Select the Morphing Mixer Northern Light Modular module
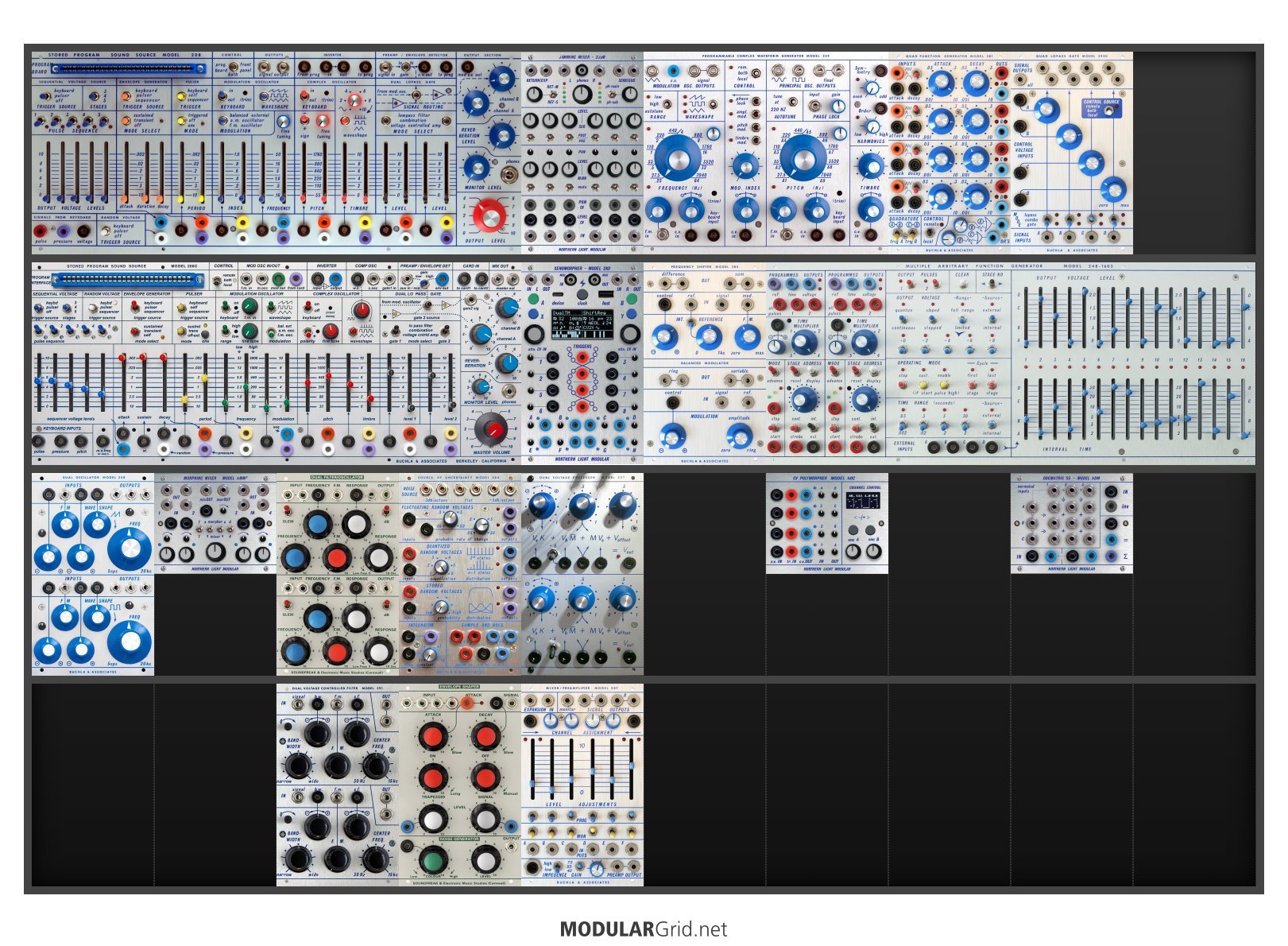1288x946 pixels. click(x=215, y=523)
